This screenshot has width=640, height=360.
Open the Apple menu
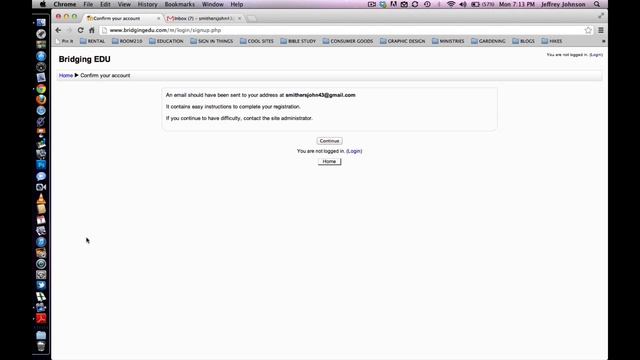click(x=42, y=4)
